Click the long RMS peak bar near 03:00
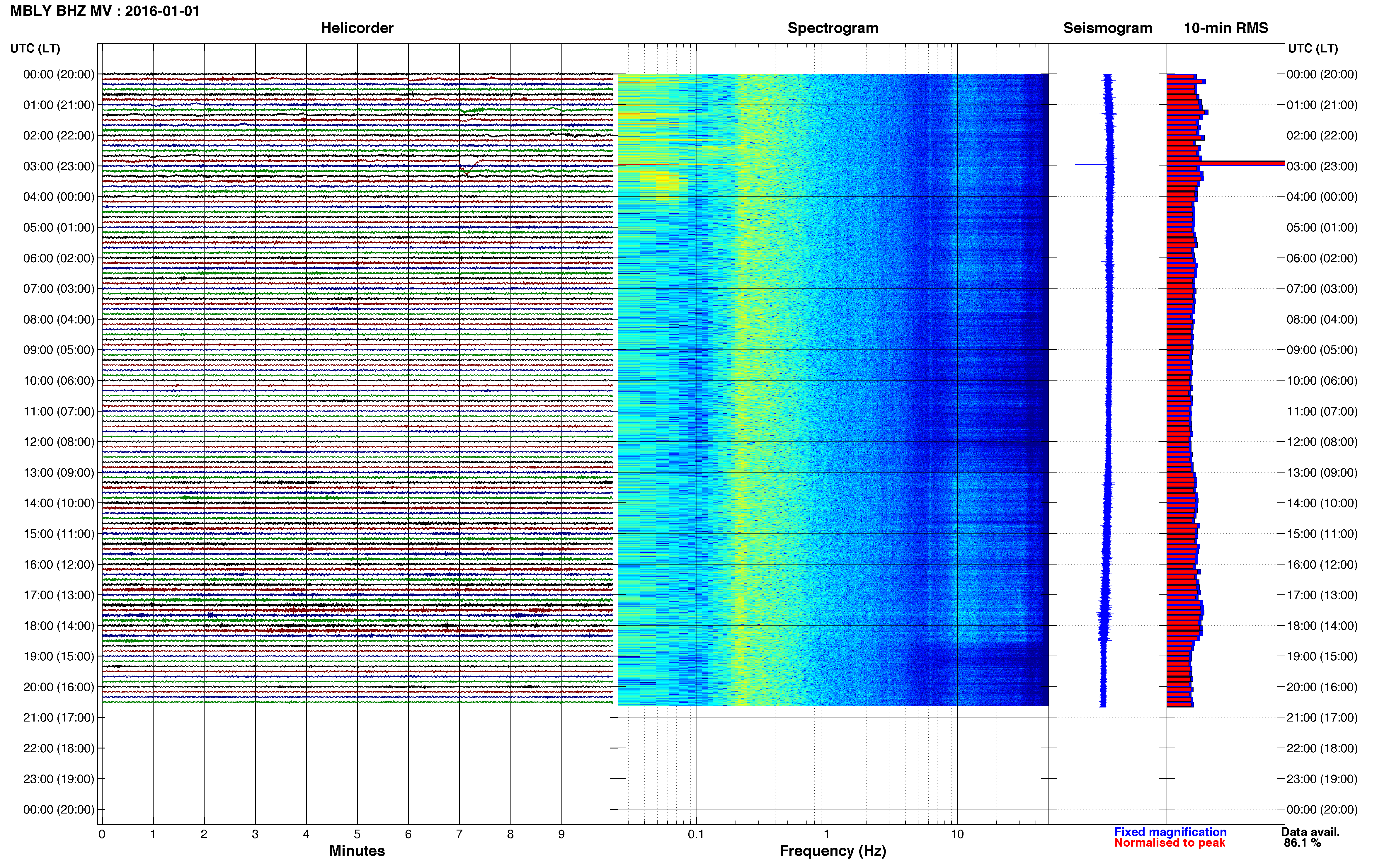 click(1225, 164)
